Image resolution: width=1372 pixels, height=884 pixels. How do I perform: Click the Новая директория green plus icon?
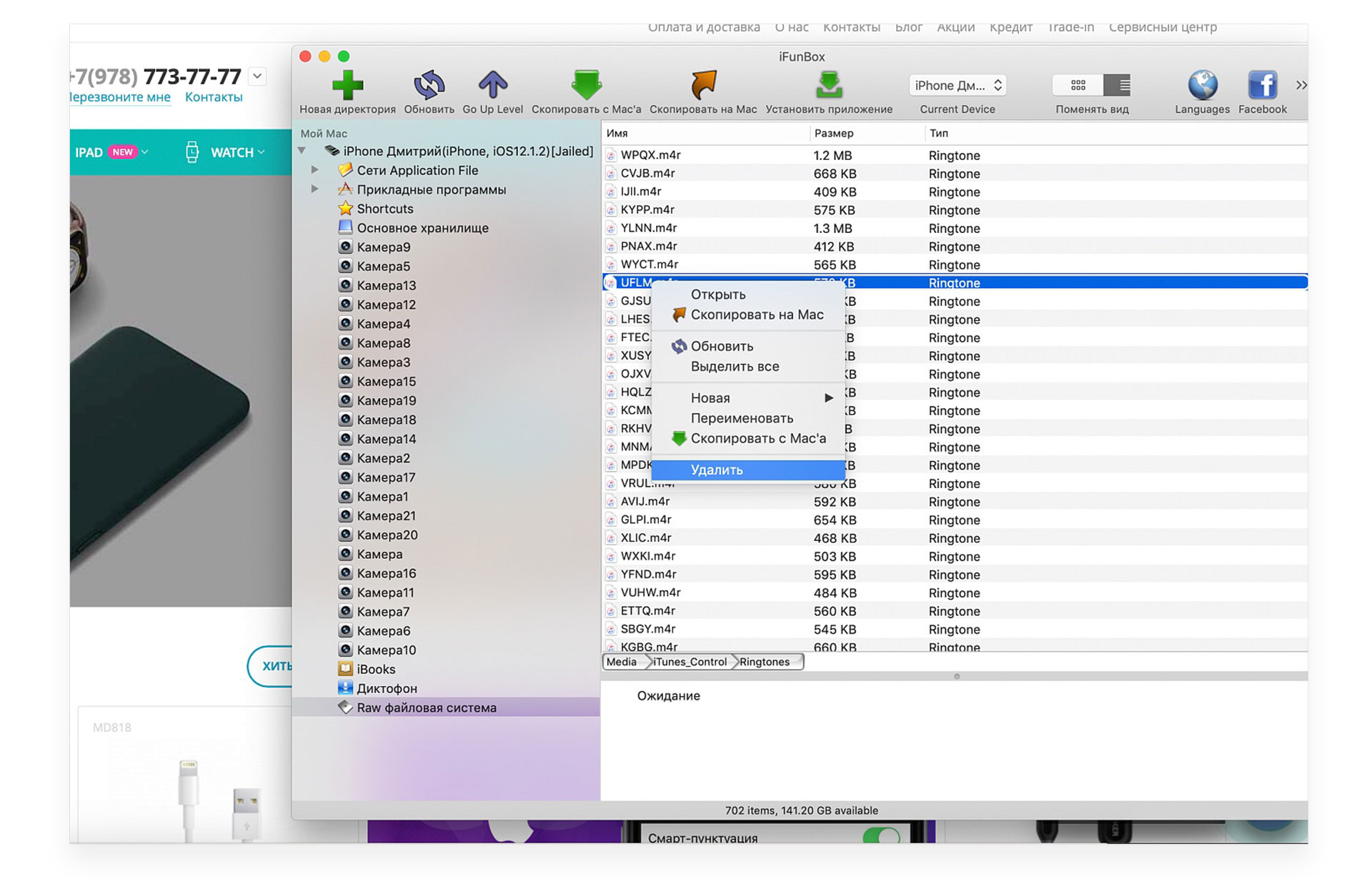[347, 85]
